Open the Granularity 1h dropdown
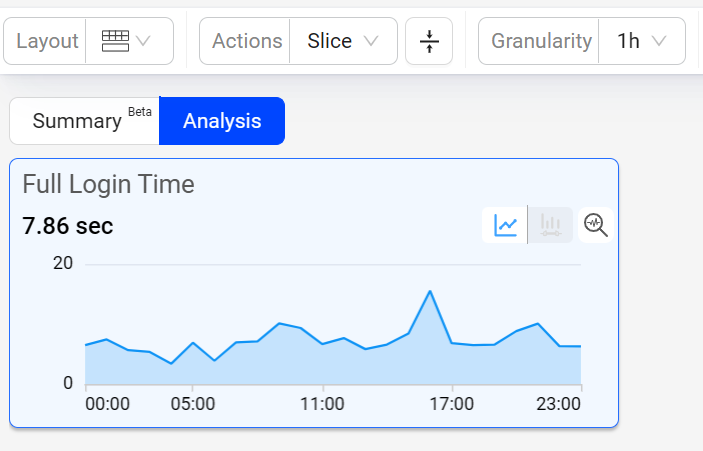 tap(642, 41)
